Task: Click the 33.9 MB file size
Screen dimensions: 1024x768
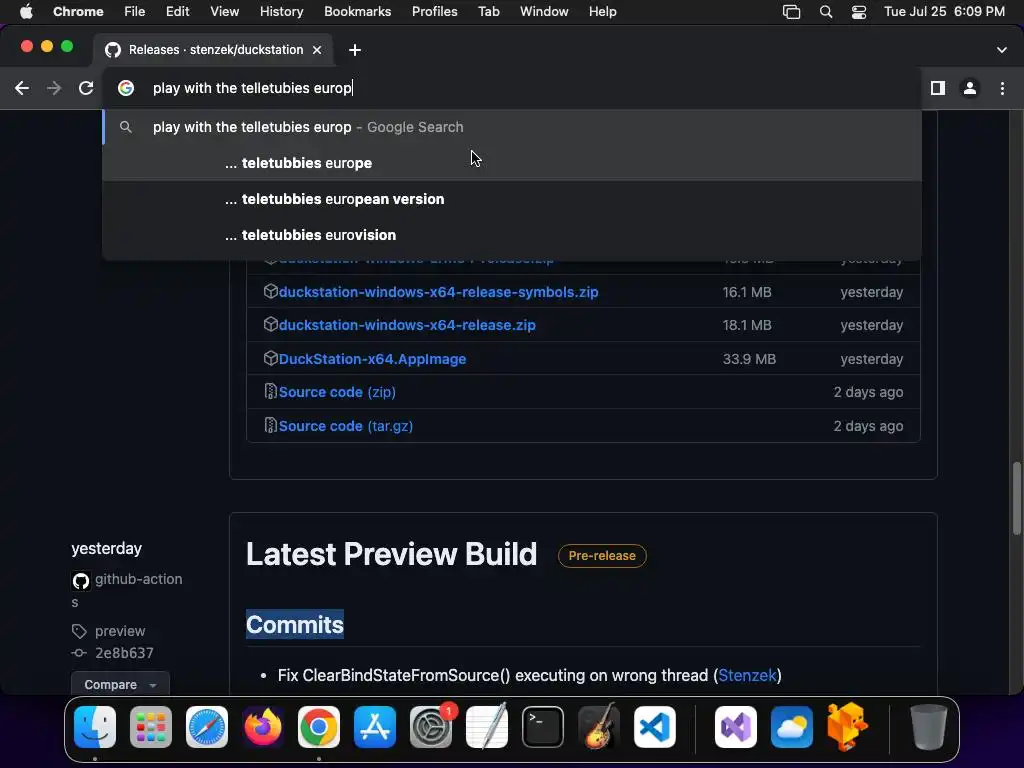Action: click(749, 359)
